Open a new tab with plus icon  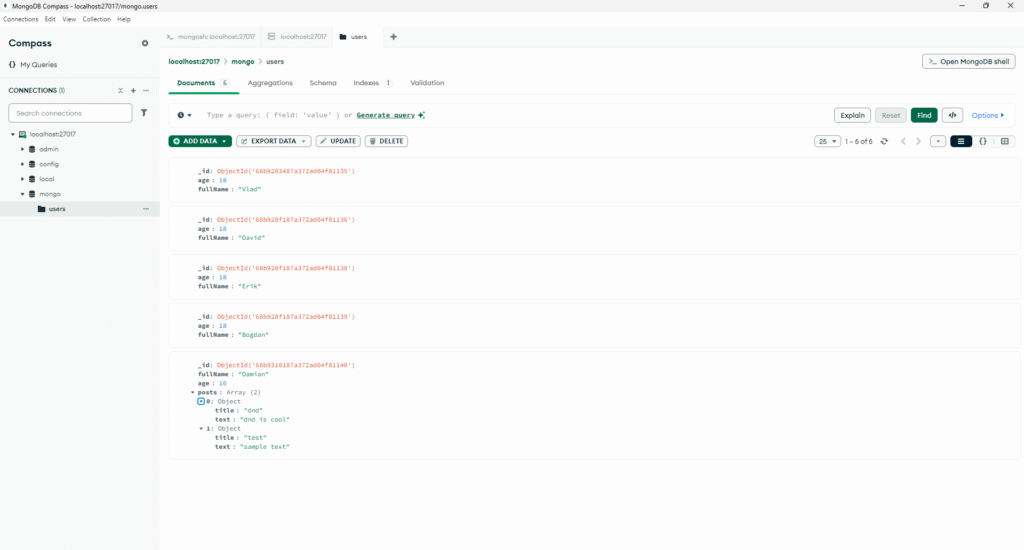point(393,37)
